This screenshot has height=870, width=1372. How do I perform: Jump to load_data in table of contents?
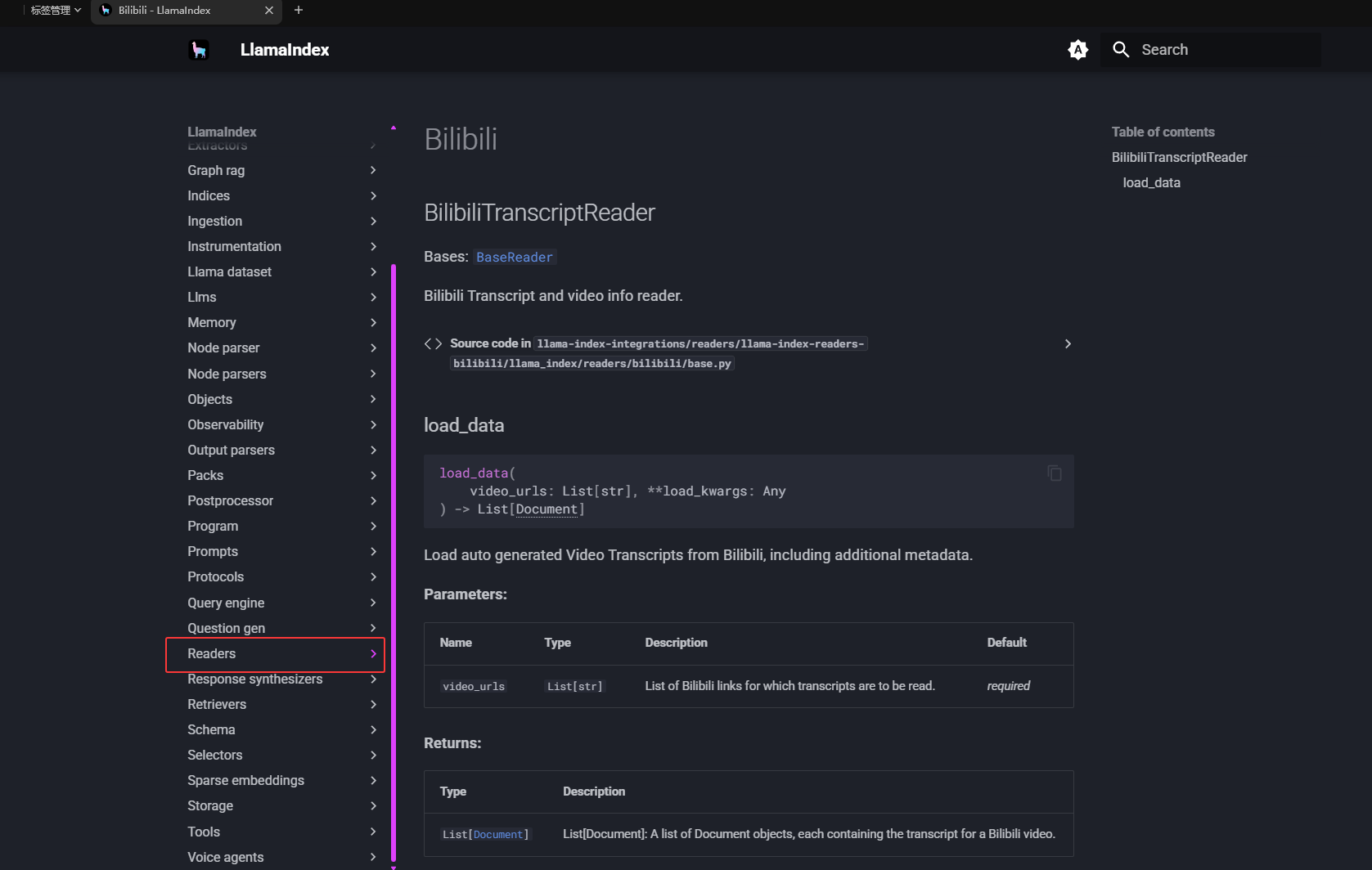(x=1151, y=182)
